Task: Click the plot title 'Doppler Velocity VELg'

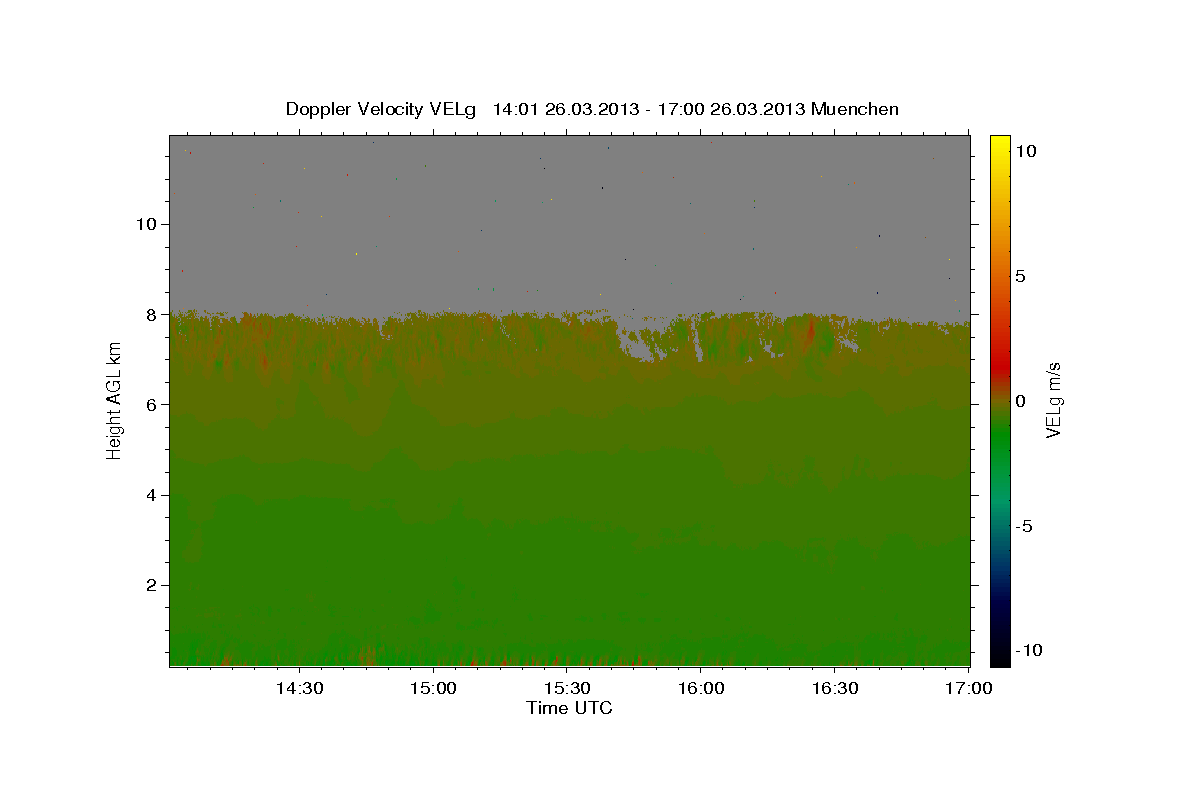Action: point(381,109)
